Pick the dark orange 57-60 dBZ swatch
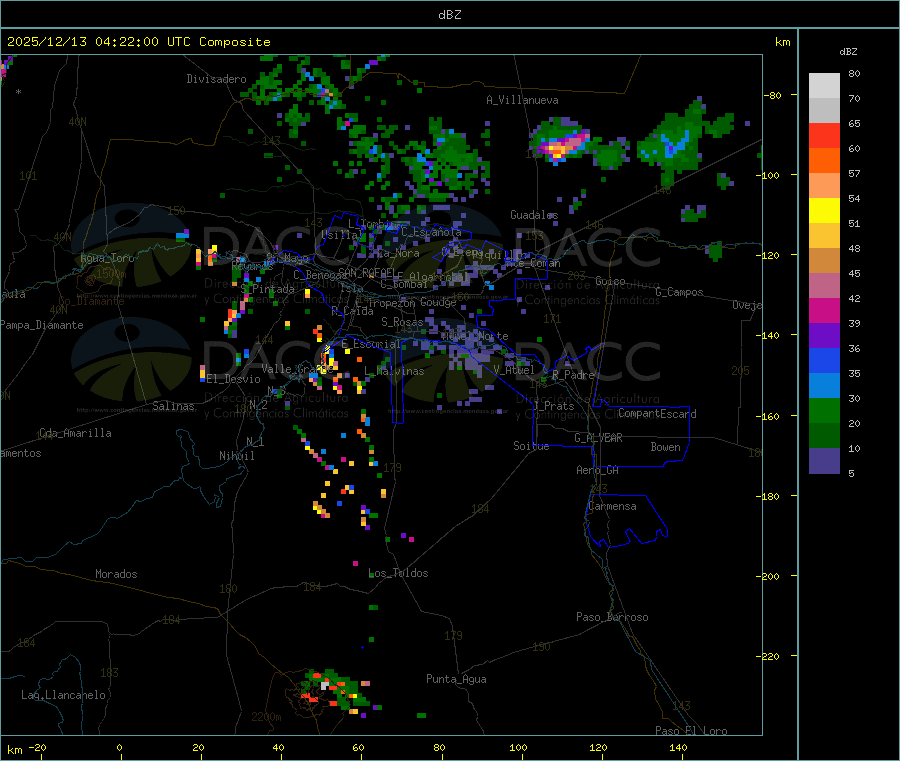 824,161
